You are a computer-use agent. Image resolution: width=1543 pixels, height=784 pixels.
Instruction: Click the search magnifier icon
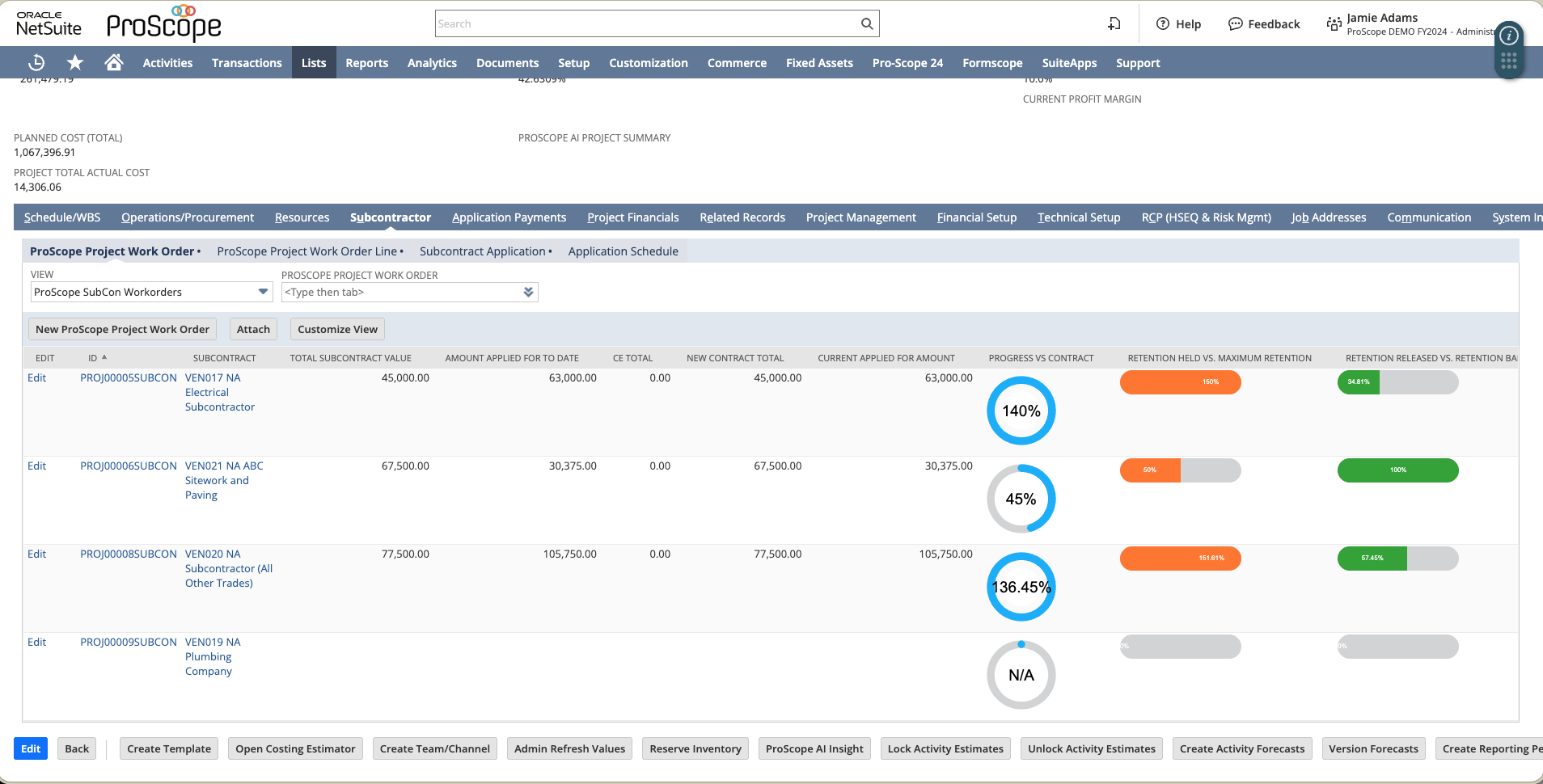coord(867,23)
